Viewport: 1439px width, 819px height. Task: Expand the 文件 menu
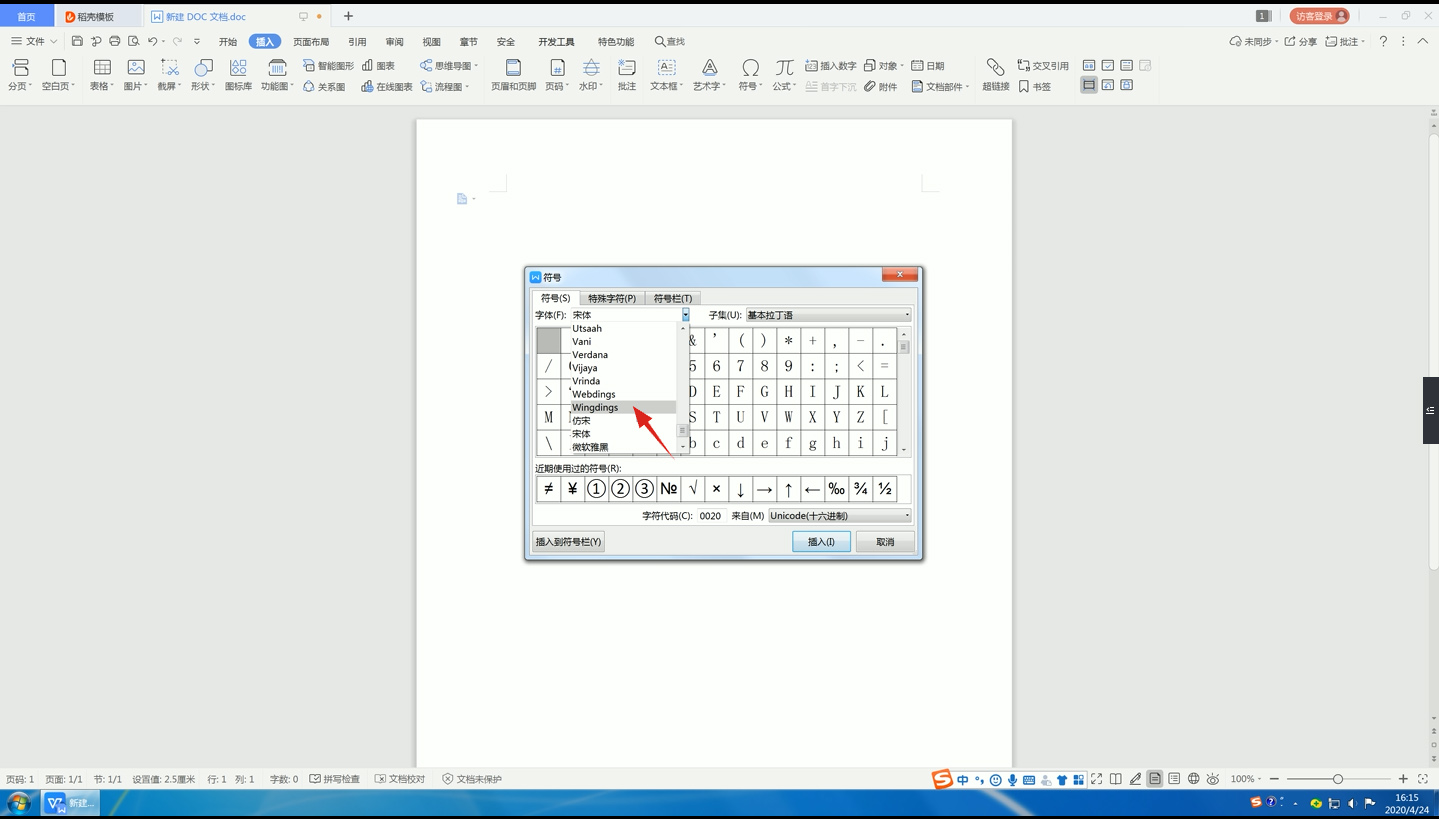[34, 41]
